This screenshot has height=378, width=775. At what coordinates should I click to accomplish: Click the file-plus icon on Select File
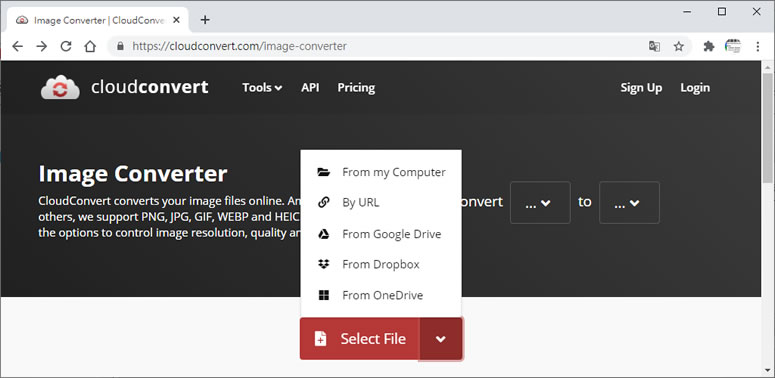(320, 339)
